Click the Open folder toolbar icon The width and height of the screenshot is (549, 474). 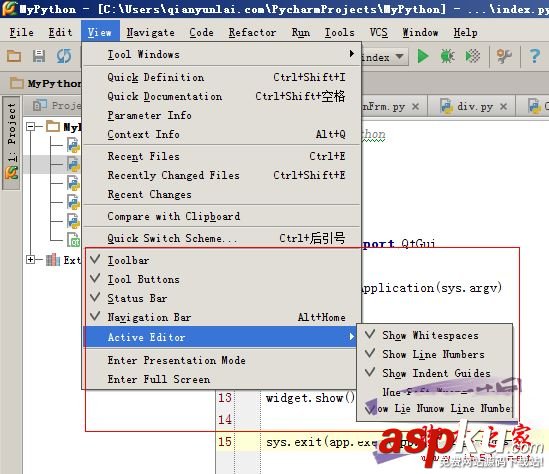(14, 56)
